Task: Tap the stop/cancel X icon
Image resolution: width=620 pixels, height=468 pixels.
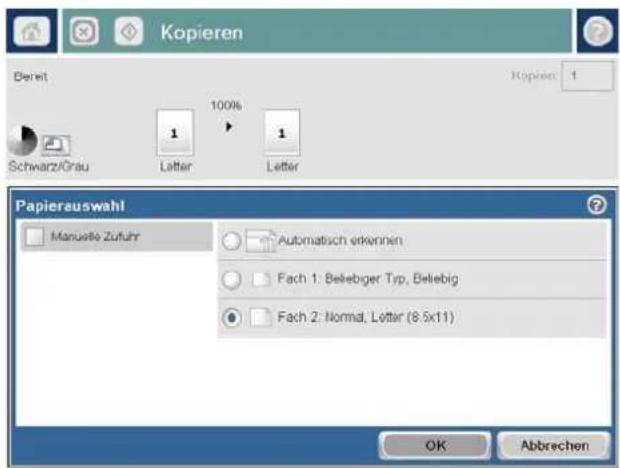Action: 84,31
